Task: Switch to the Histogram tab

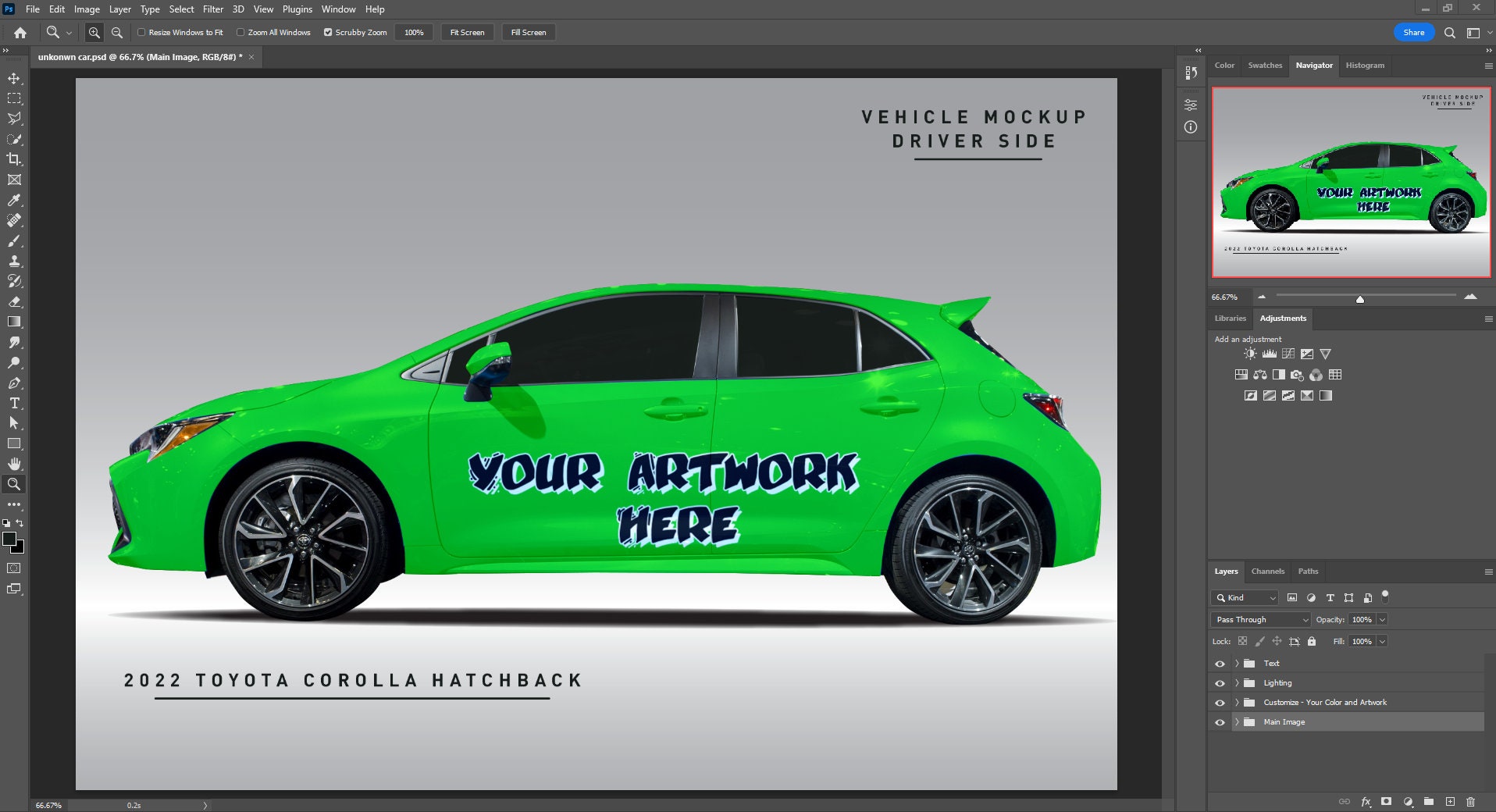Action: click(x=1365, y=66)
